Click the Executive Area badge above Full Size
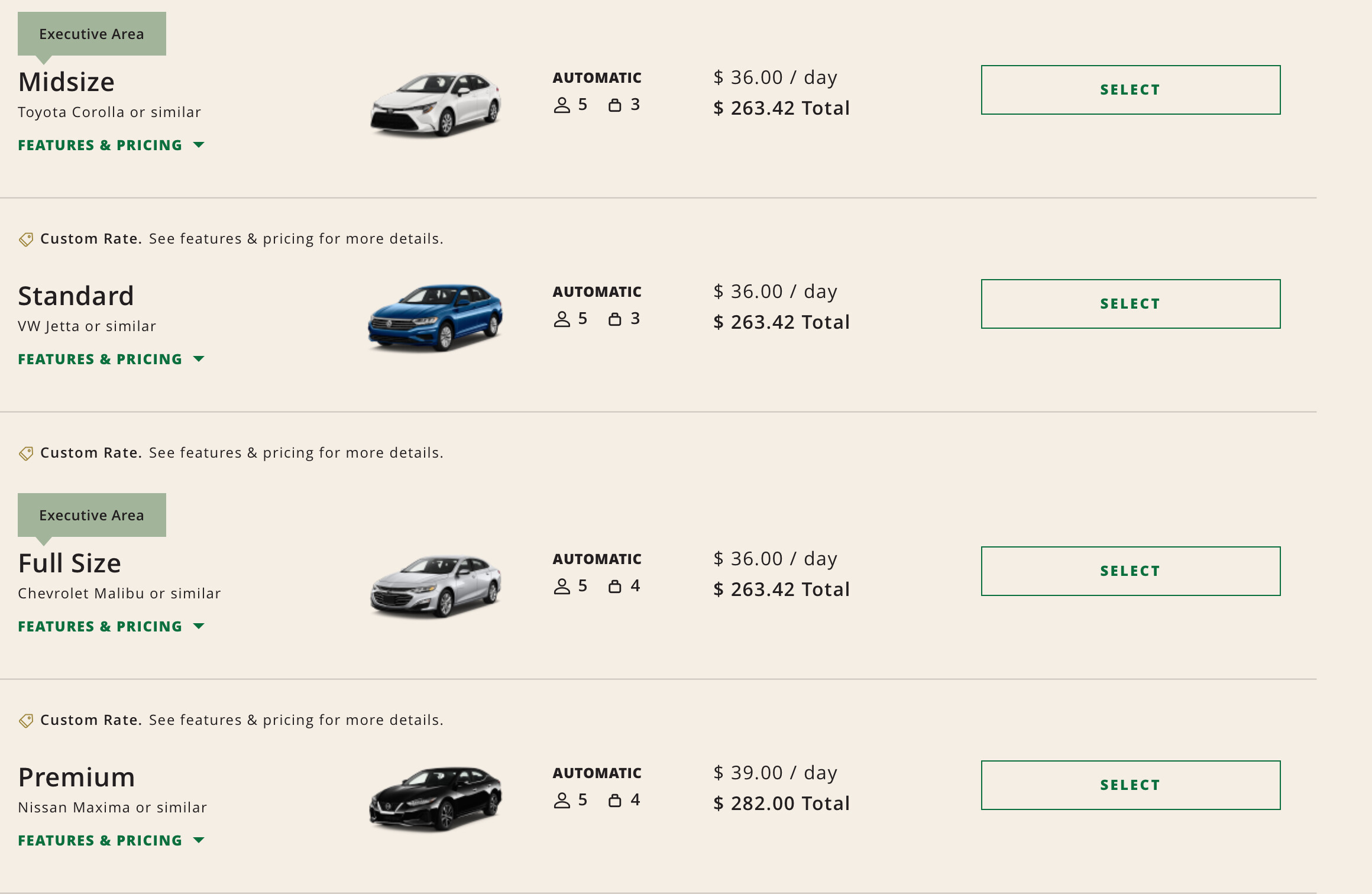Image resolution: width=1372 pixels, height=894 pixels. pos(92,515)
